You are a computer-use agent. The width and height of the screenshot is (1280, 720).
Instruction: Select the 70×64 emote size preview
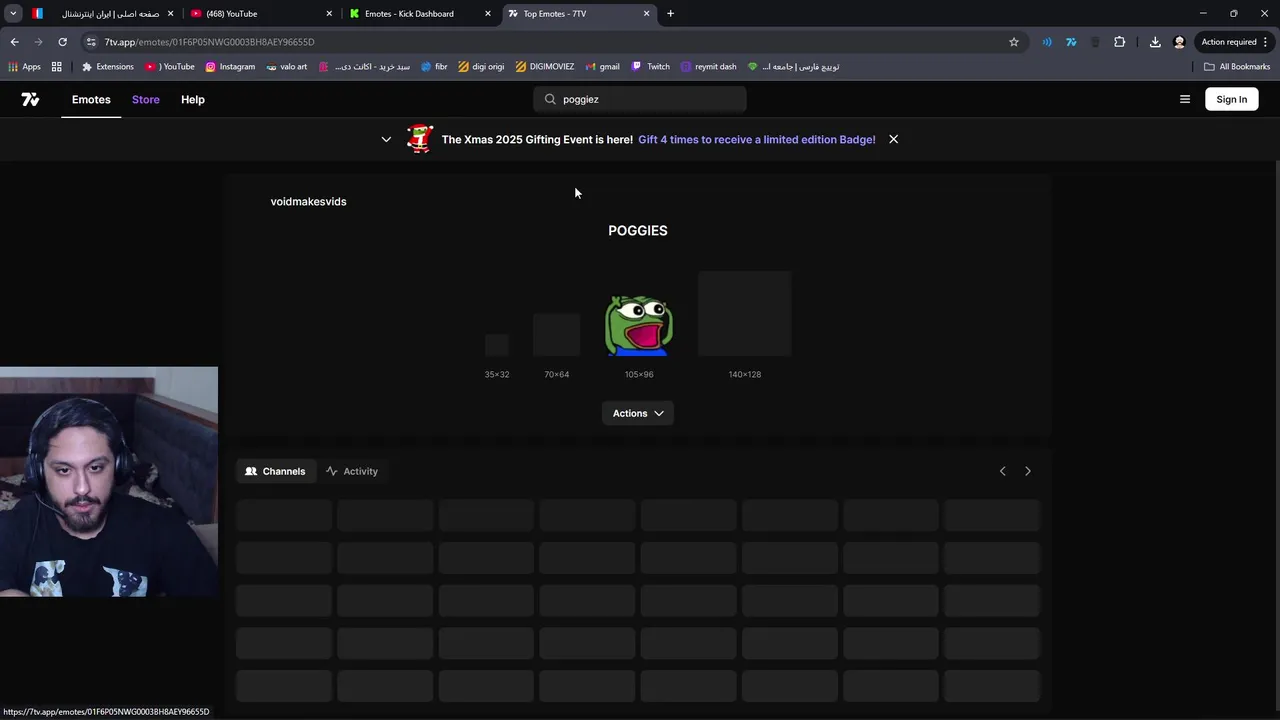pos(556,335)
